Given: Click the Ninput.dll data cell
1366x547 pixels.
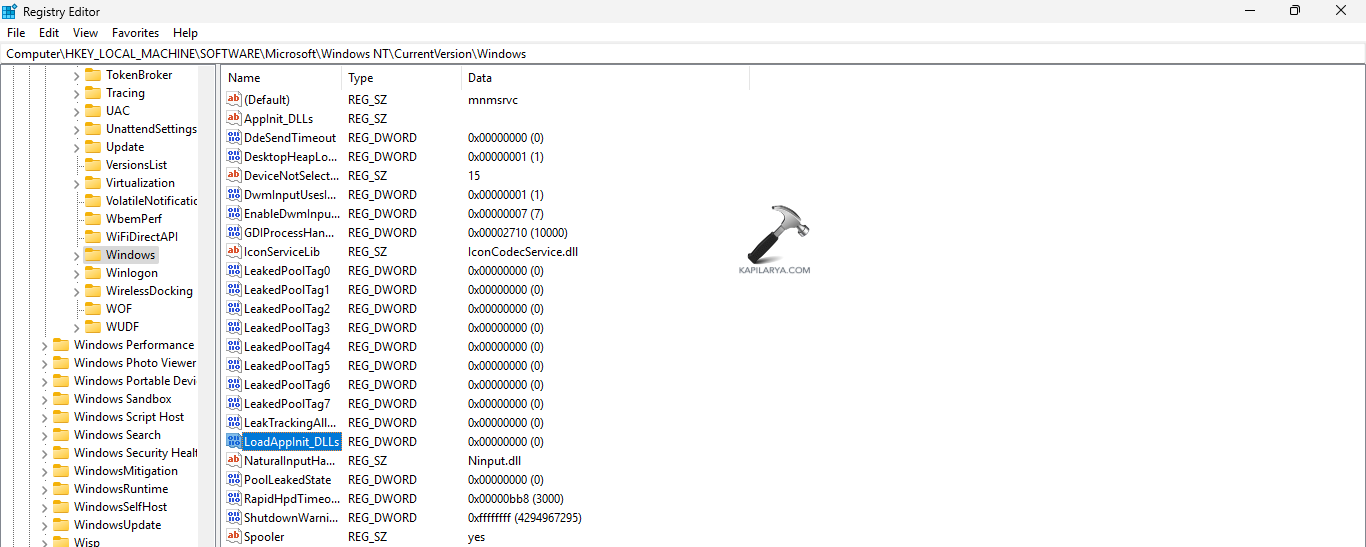Looking at the screenshot, I should pos(494,460).
